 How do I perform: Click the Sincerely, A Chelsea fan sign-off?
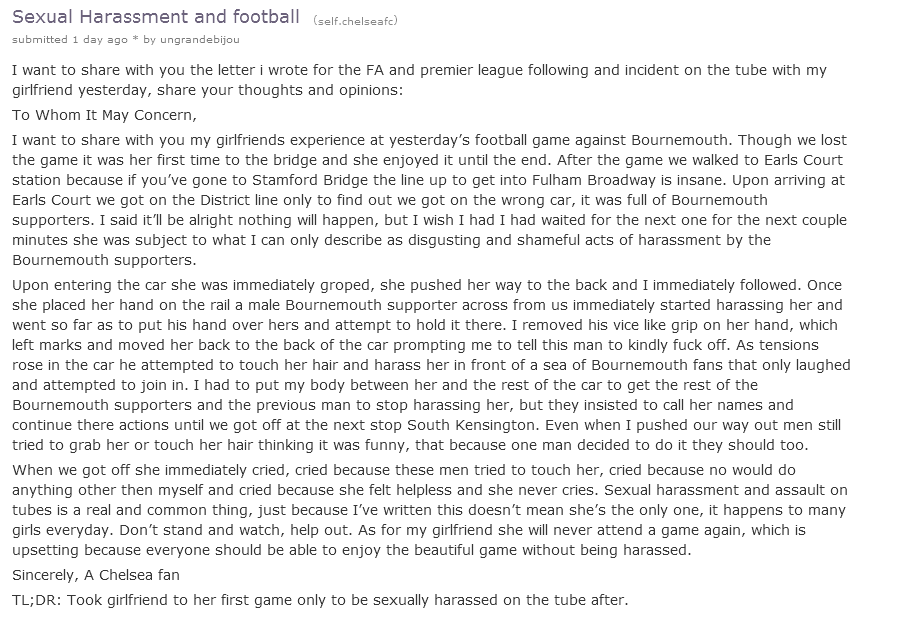96,575
